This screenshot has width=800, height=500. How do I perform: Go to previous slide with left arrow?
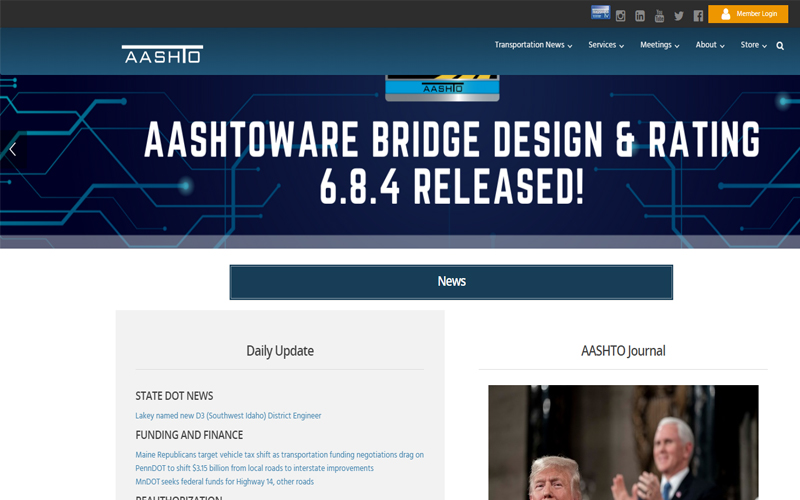coord(13,149)
